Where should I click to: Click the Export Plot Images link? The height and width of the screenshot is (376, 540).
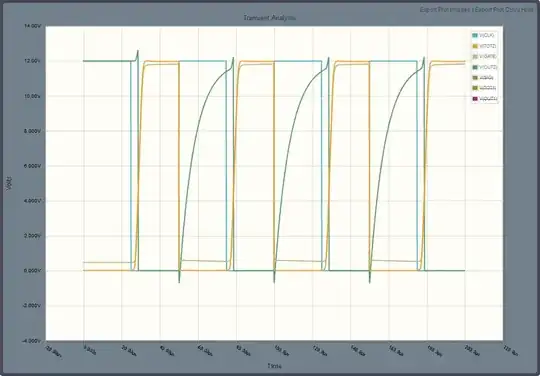[445, 10]
